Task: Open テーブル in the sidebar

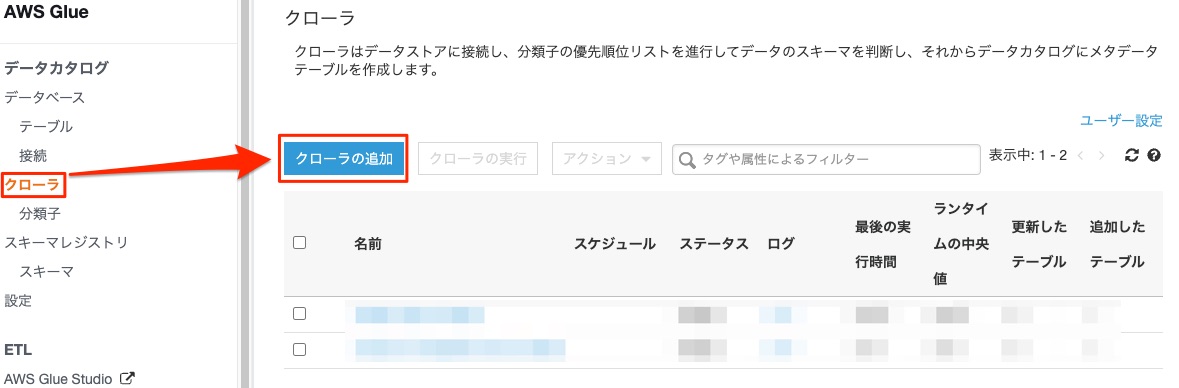Action: point(46,126)
